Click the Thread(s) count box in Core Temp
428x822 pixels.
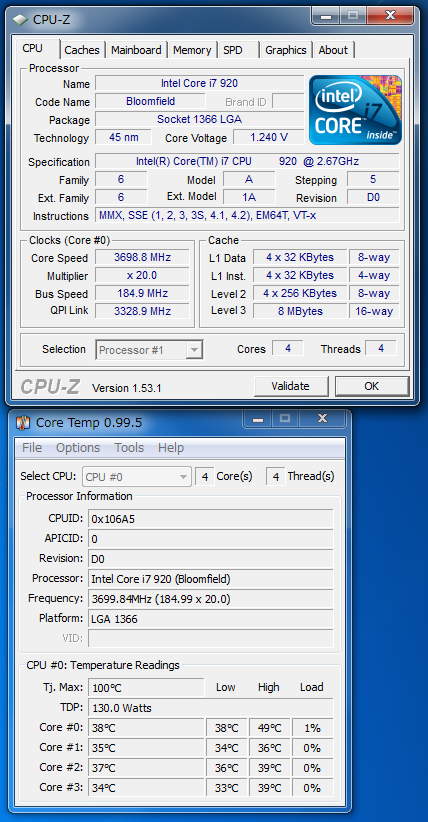275,477
